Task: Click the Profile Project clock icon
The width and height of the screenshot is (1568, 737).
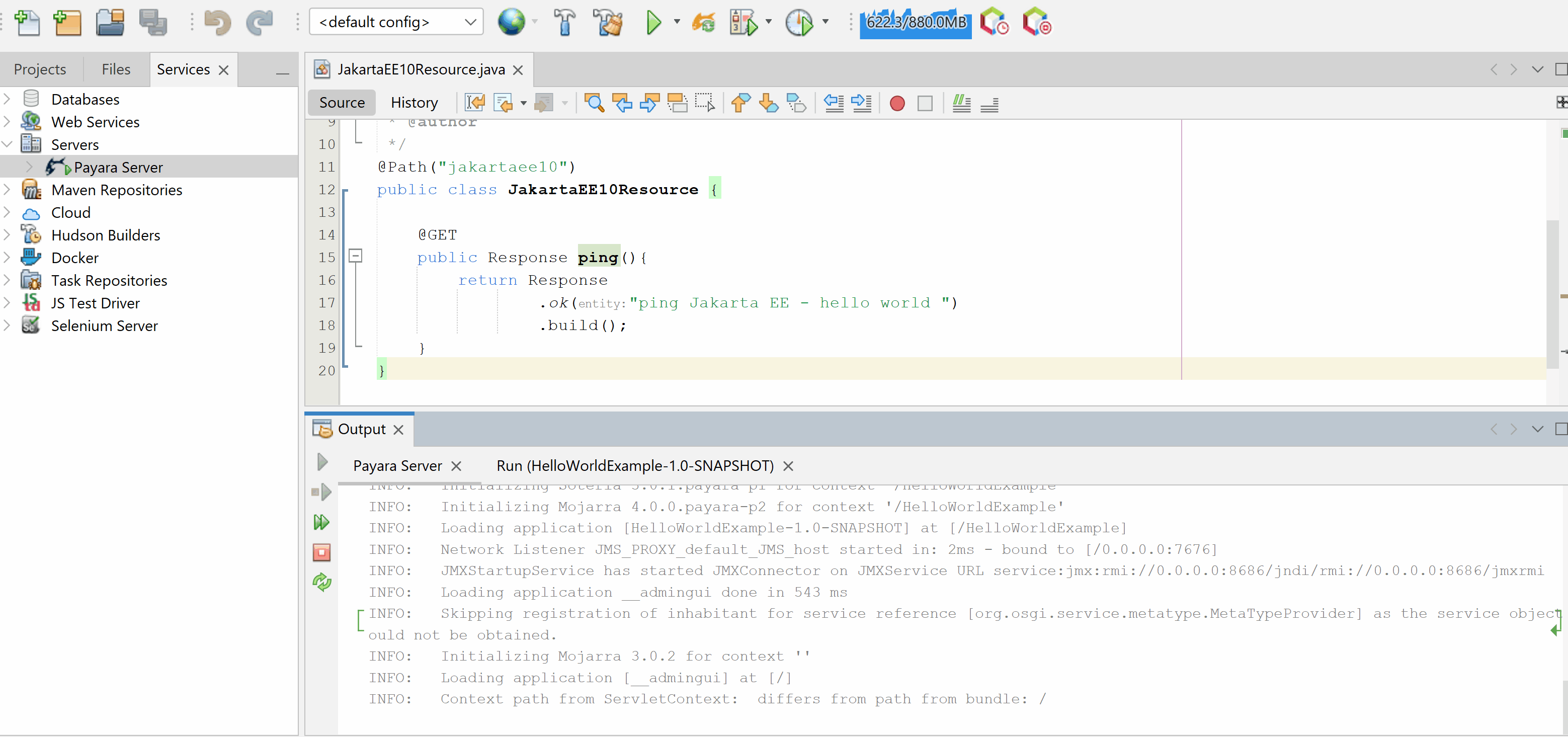Action: (799, 23)
